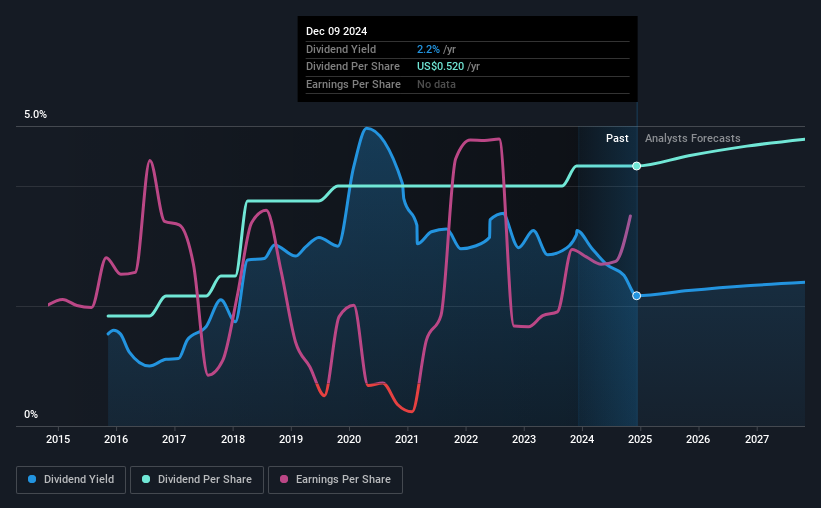The image size is (821, 508).
Task: Click the 2018 x-axis year label
Action: tap(233, 439)
